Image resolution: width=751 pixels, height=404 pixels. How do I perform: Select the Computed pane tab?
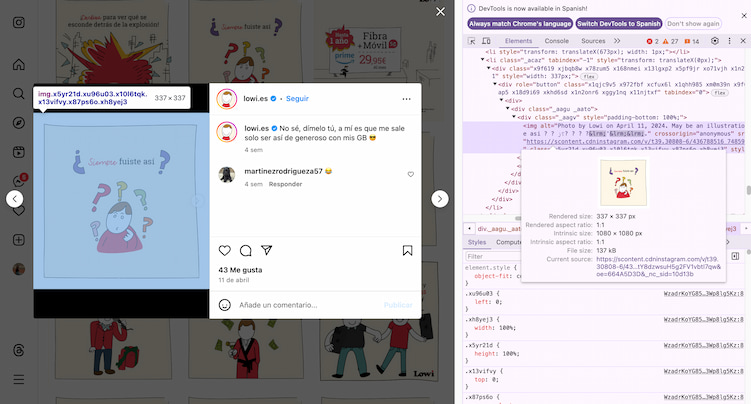508,242
